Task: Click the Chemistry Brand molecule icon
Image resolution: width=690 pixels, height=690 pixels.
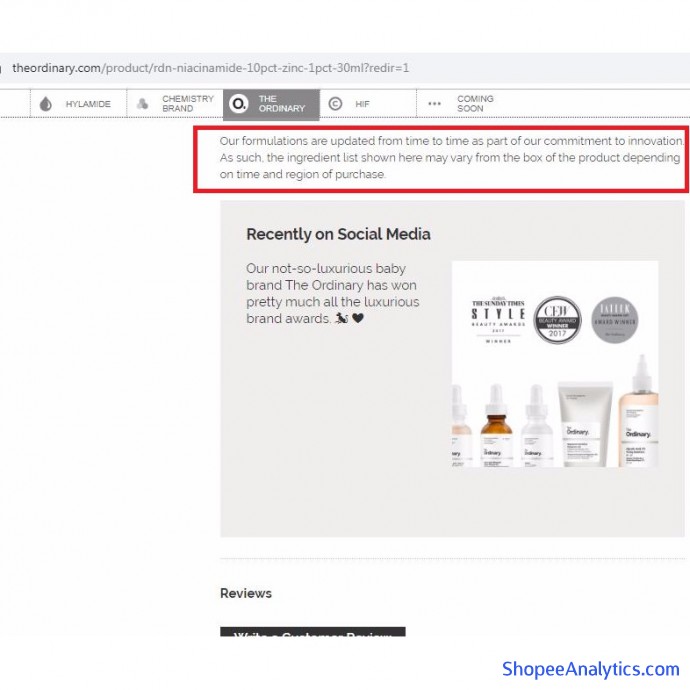Action: coord(143,104)
